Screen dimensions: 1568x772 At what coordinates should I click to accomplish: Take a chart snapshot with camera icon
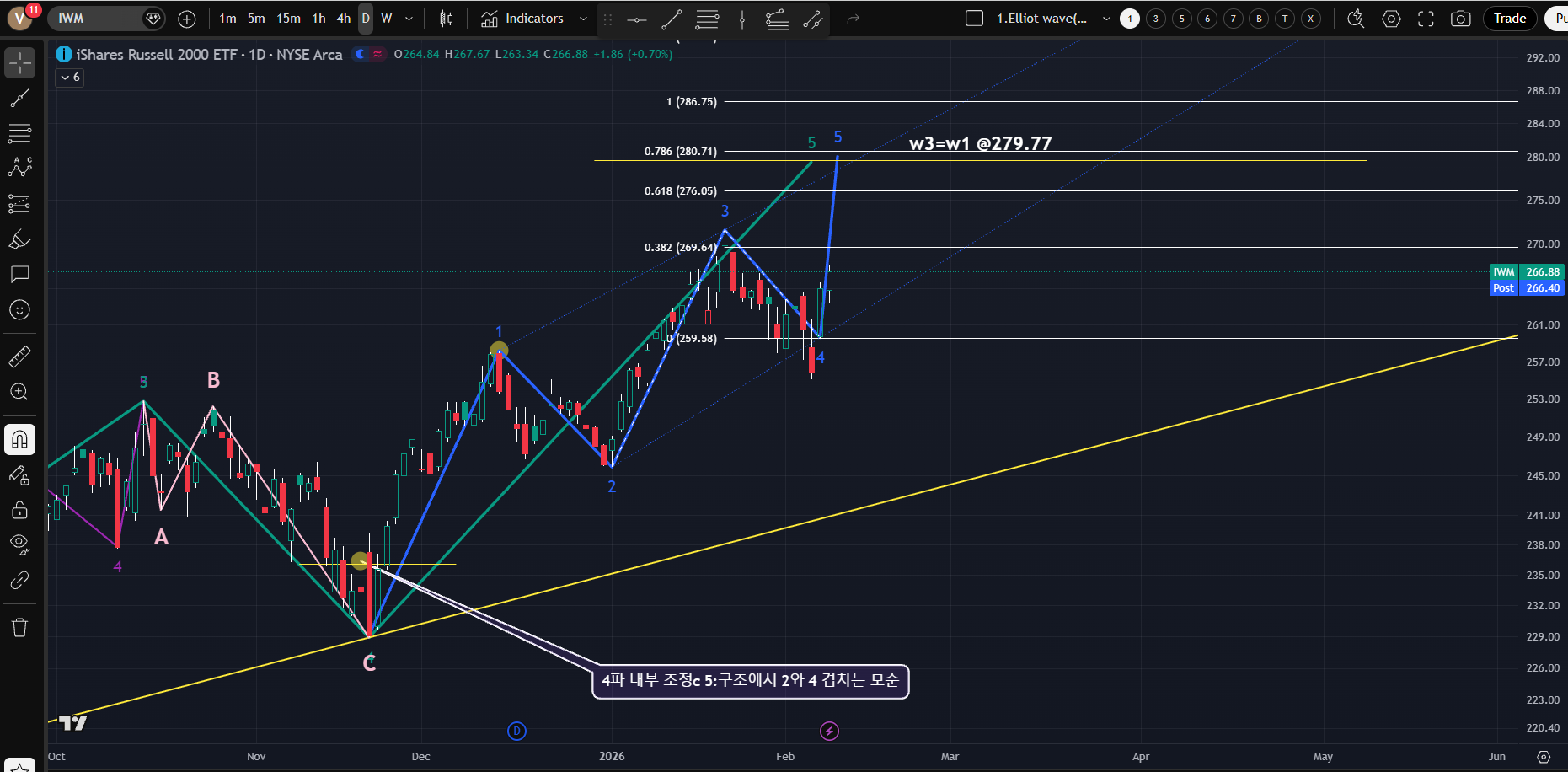pyautogui.click(x=1460, y=19)
